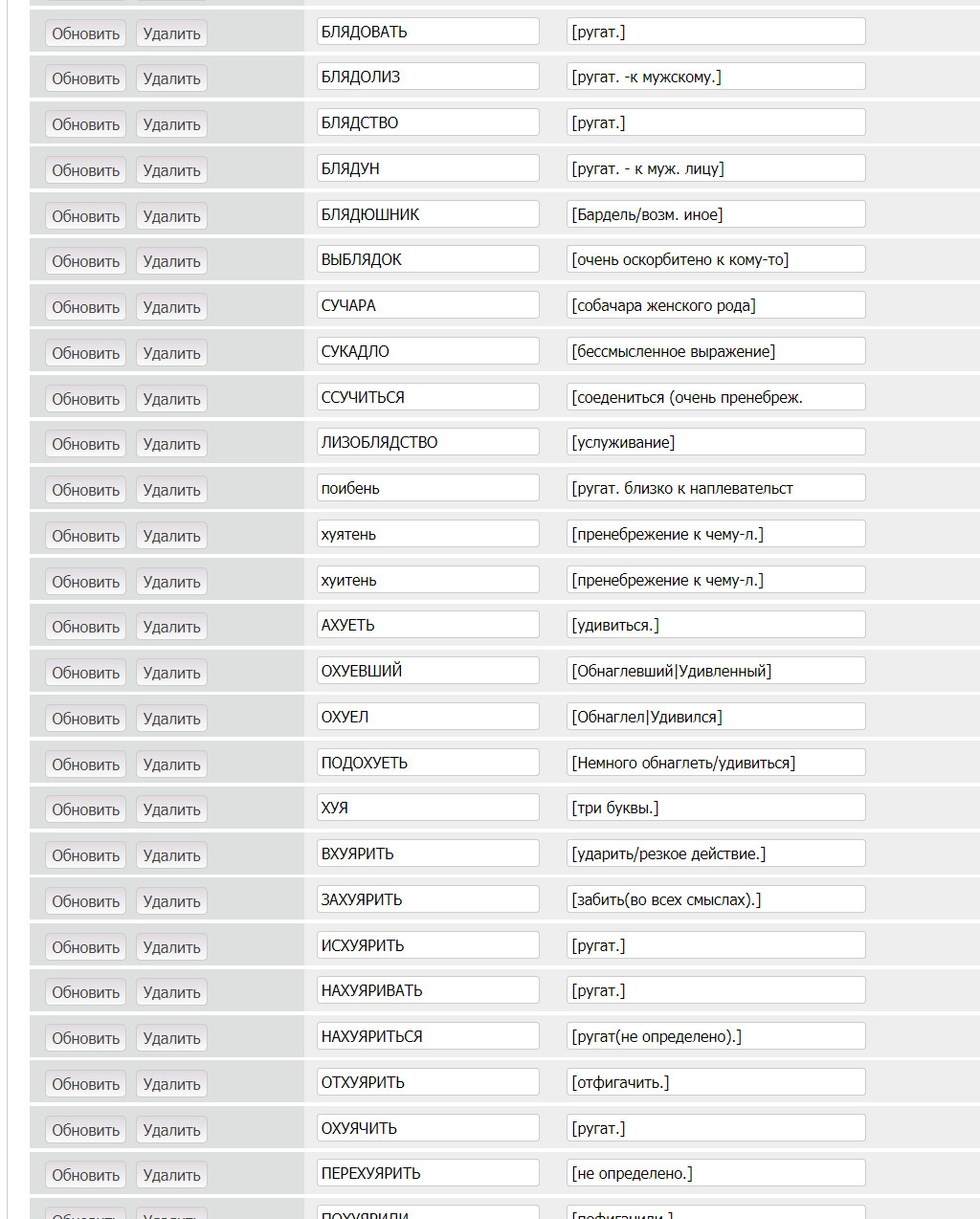Click Удалить in the [бессмысленное выражение] row
This screenshot has width=980, height=1219.
point(171,353)
